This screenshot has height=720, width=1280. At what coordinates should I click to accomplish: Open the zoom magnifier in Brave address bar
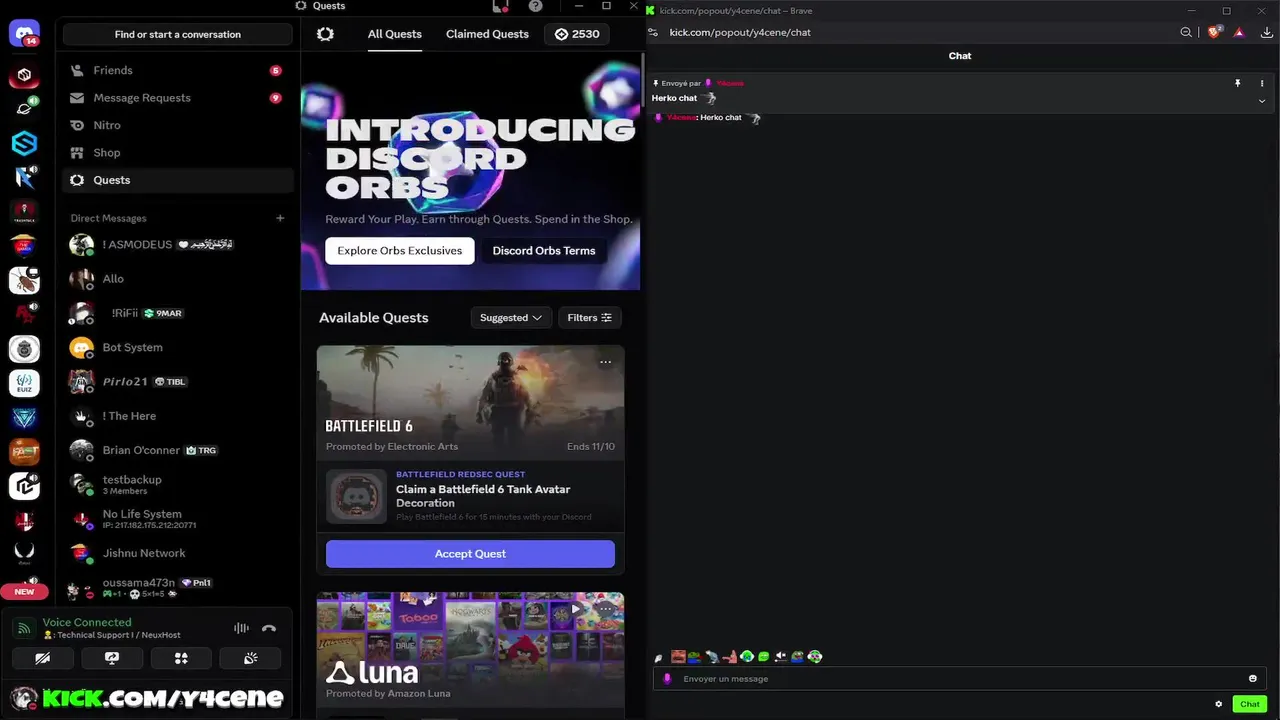pyautogui.click(x=1186, y=32)
